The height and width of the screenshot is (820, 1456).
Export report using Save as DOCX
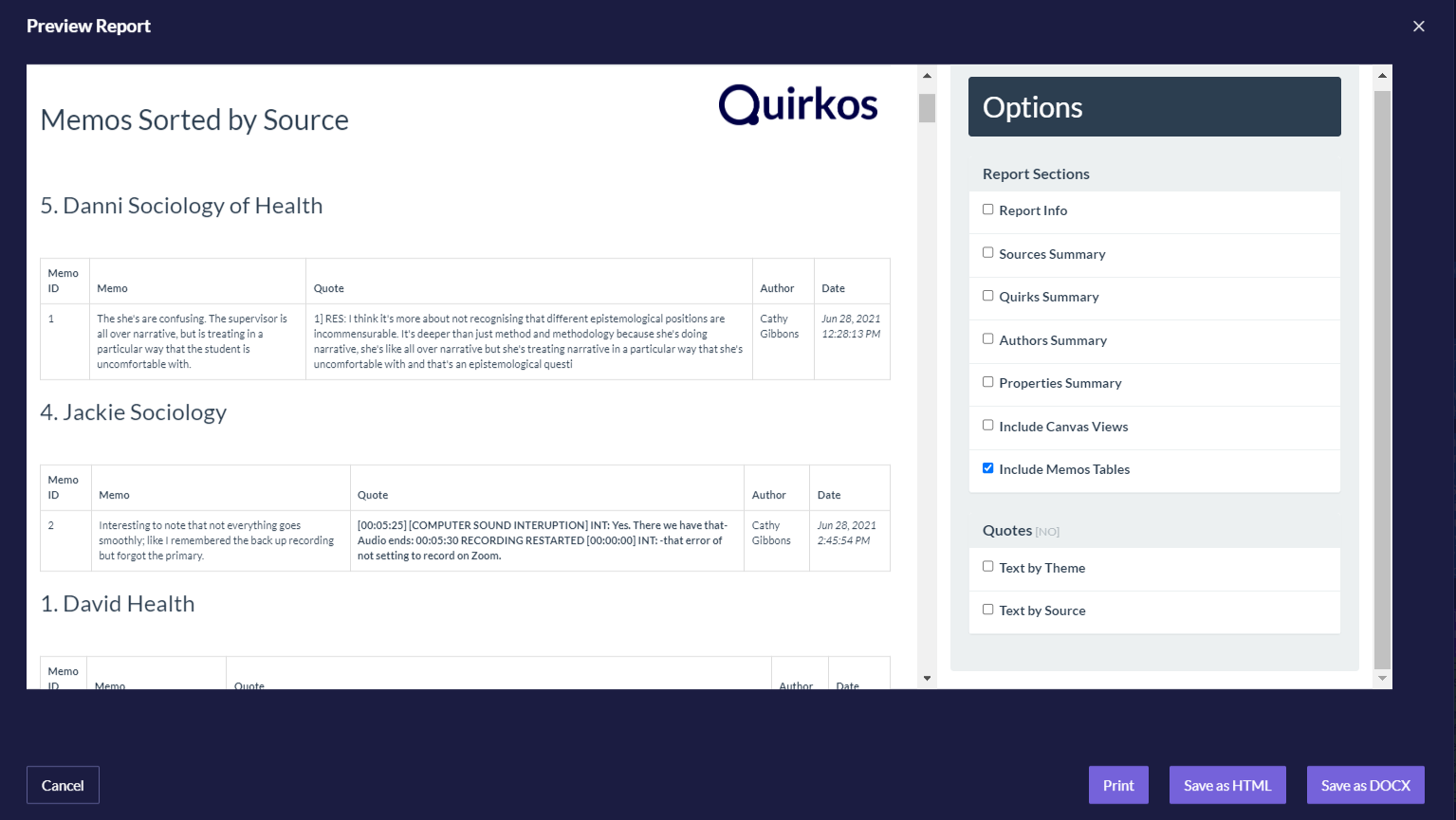pyautogui.click(x=1365, y=785)
